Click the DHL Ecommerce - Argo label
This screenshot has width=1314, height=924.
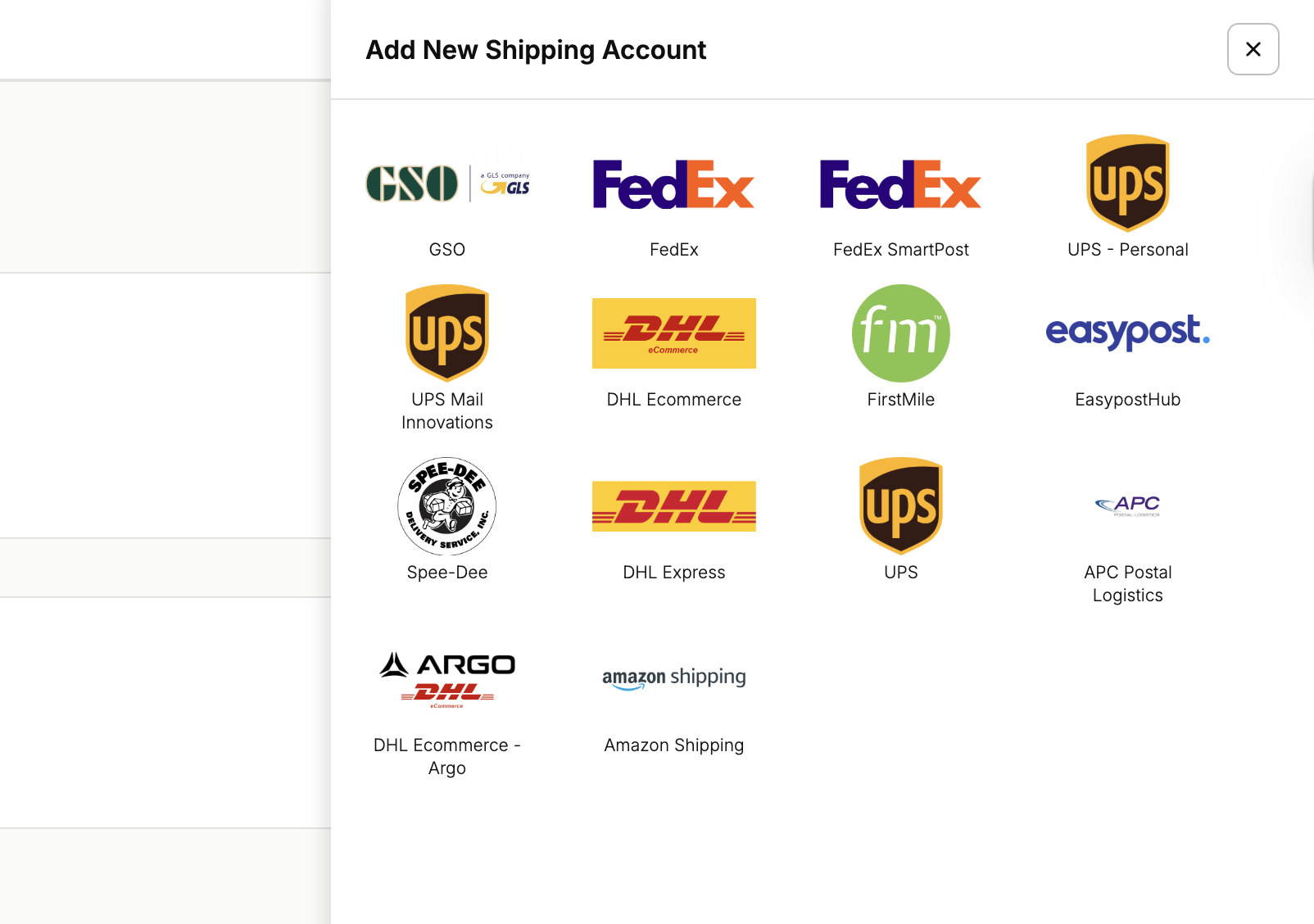(447, 757)
